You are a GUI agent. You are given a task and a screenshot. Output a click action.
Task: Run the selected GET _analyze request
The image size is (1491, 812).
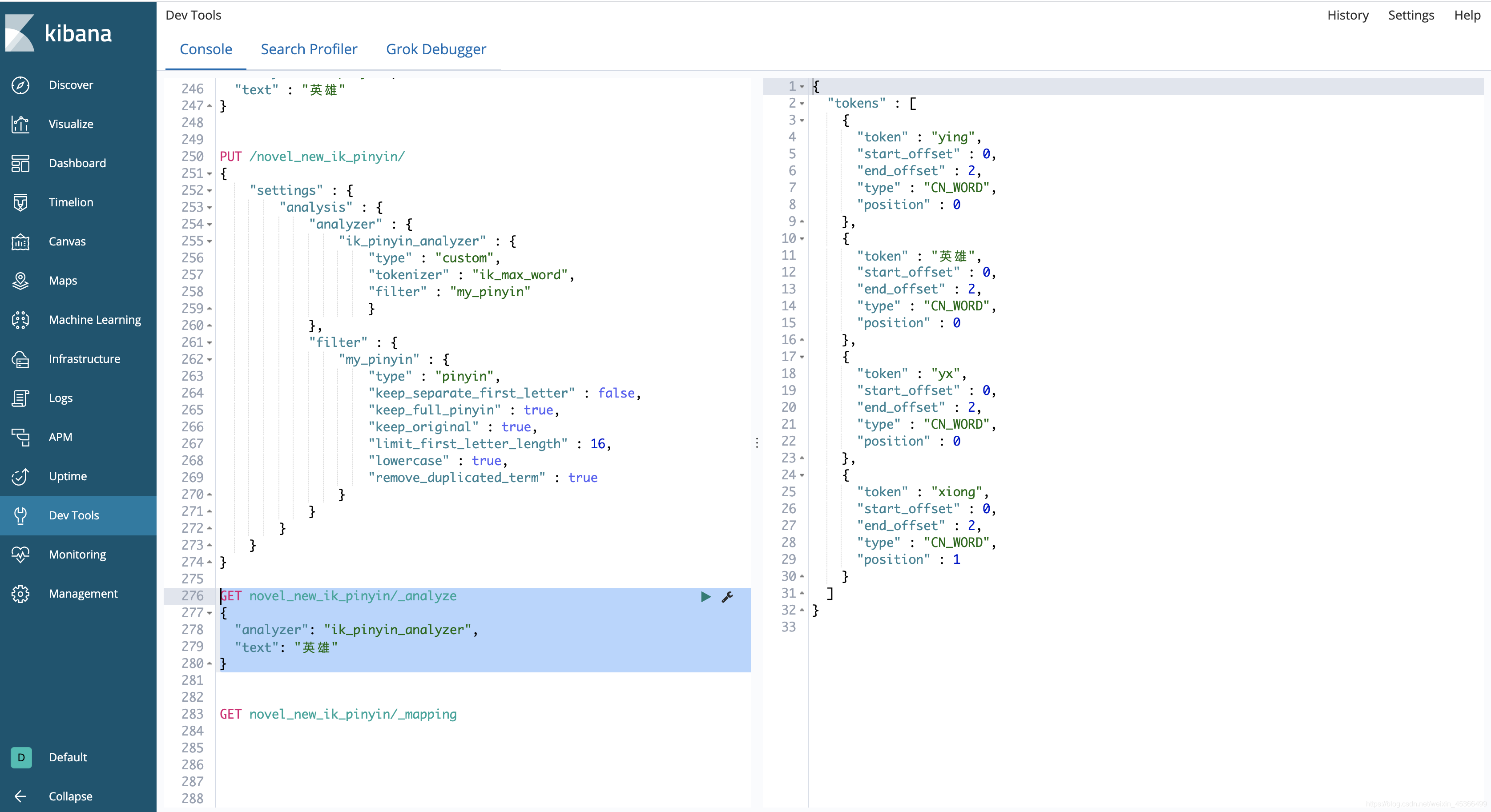(705, 596)
